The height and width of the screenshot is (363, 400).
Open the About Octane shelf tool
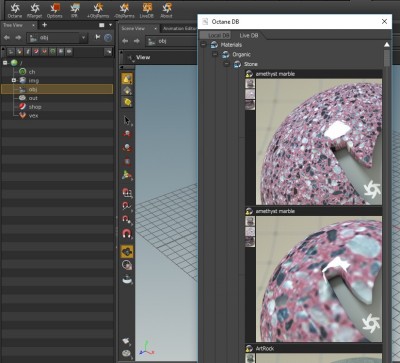(x=167, y=10)
